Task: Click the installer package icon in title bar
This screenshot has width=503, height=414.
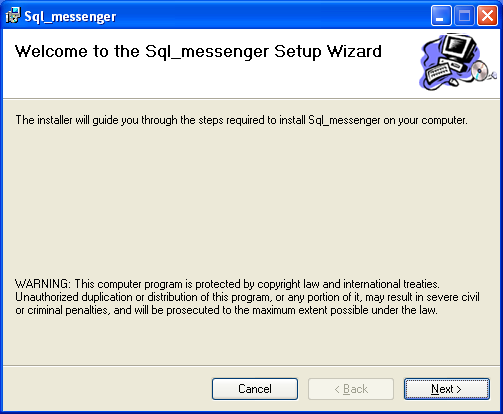Action: [x=13, y=15]
